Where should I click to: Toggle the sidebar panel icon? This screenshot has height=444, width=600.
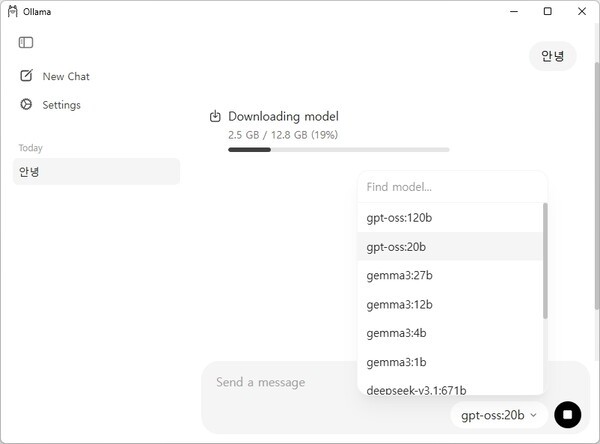coord(26,42)
